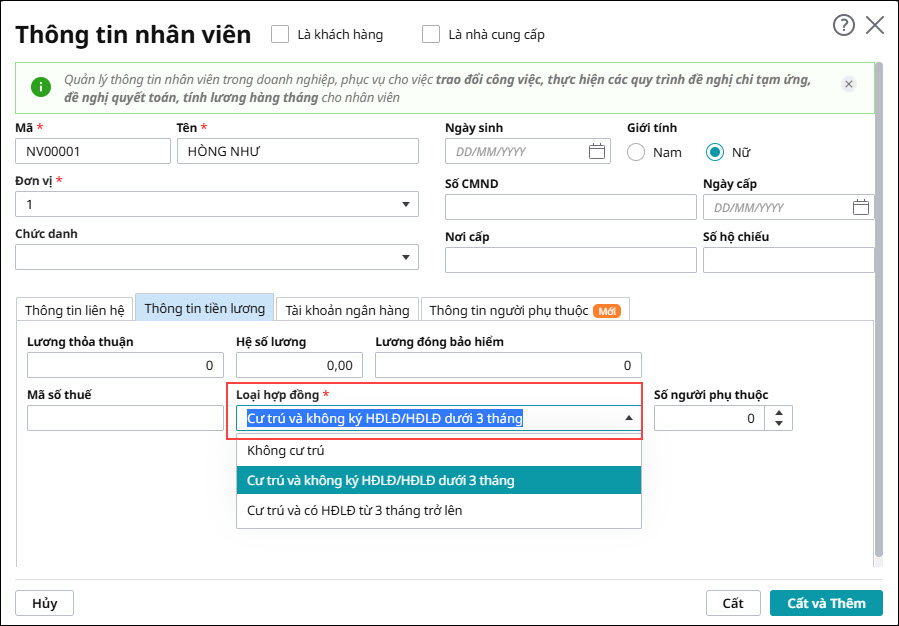Focus the Số CMND input field

[570, 207]
